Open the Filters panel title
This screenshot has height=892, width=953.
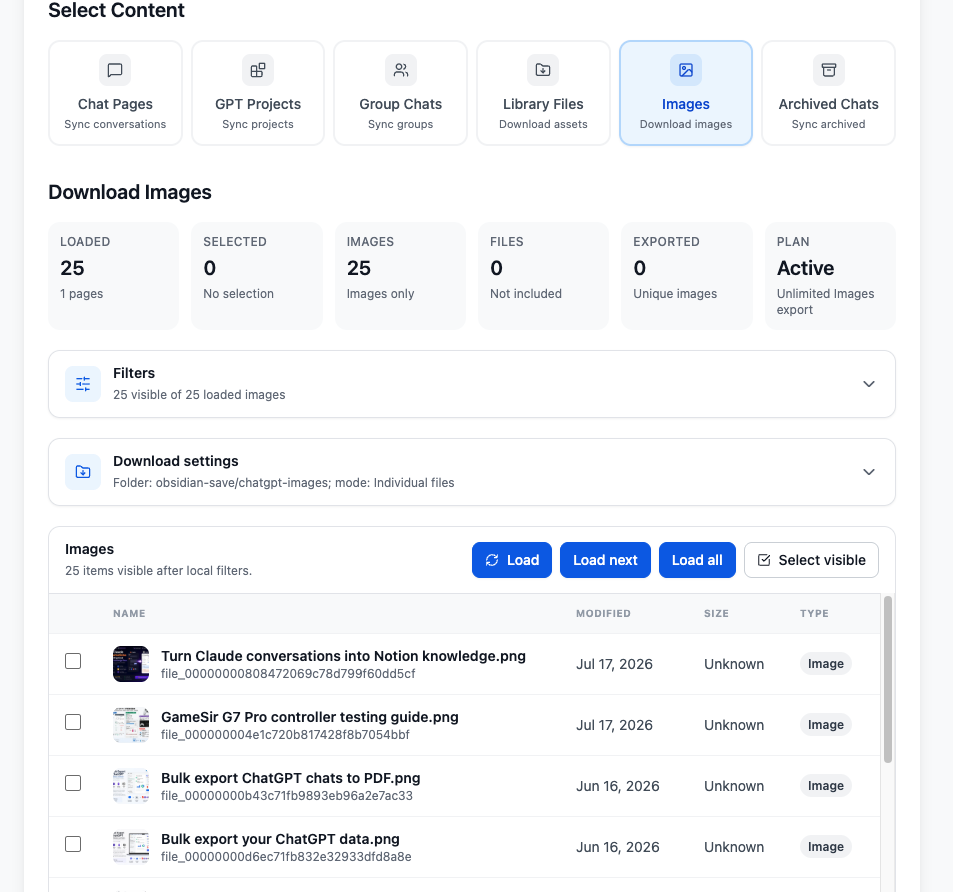coord(134,373)
